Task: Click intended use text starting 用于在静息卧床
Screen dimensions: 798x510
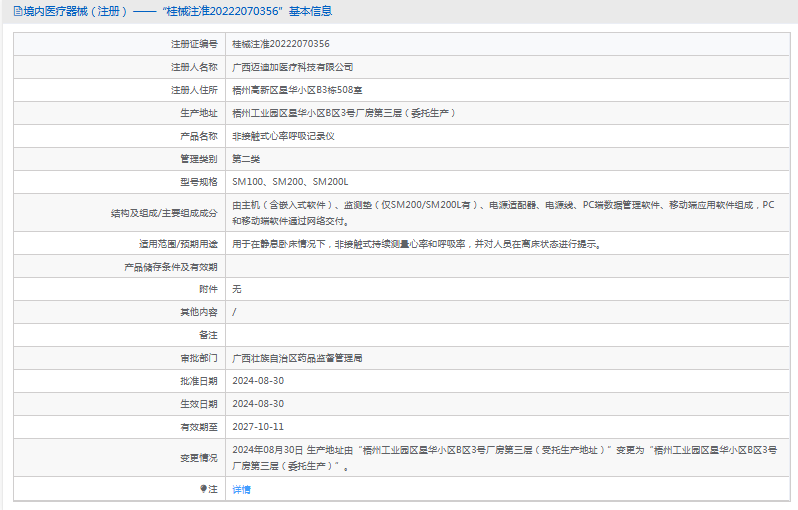Action: click(x=417, y=244)
